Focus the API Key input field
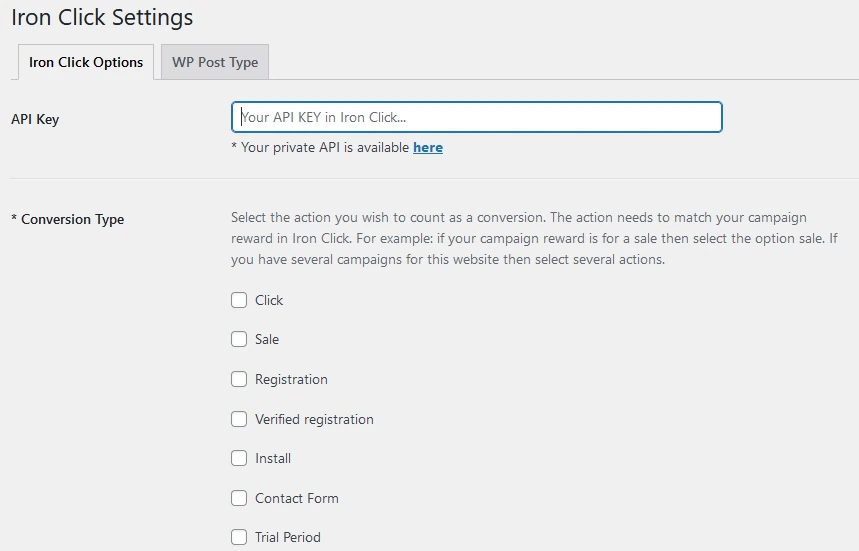Viewport: 859px width, 551px height. tap(476, 117)
